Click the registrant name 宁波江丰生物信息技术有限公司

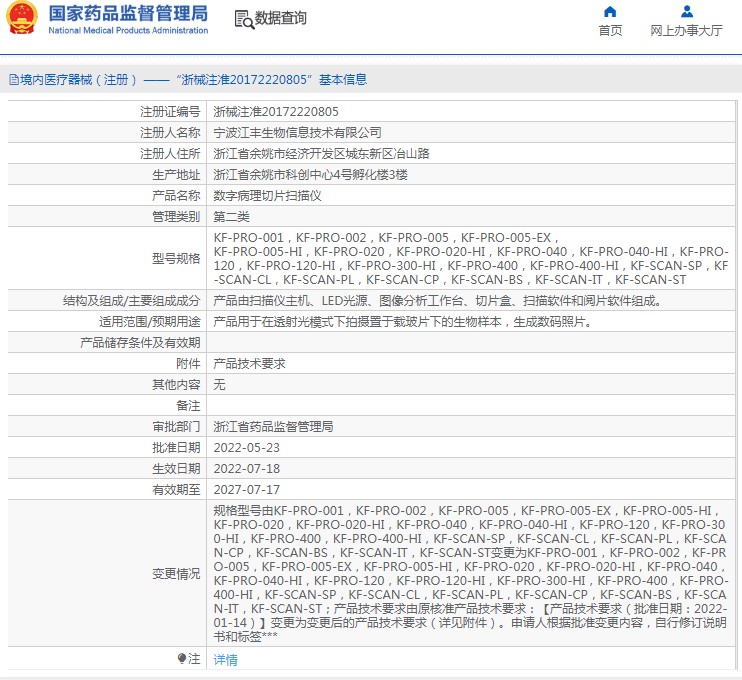click(x=297, y=132)
